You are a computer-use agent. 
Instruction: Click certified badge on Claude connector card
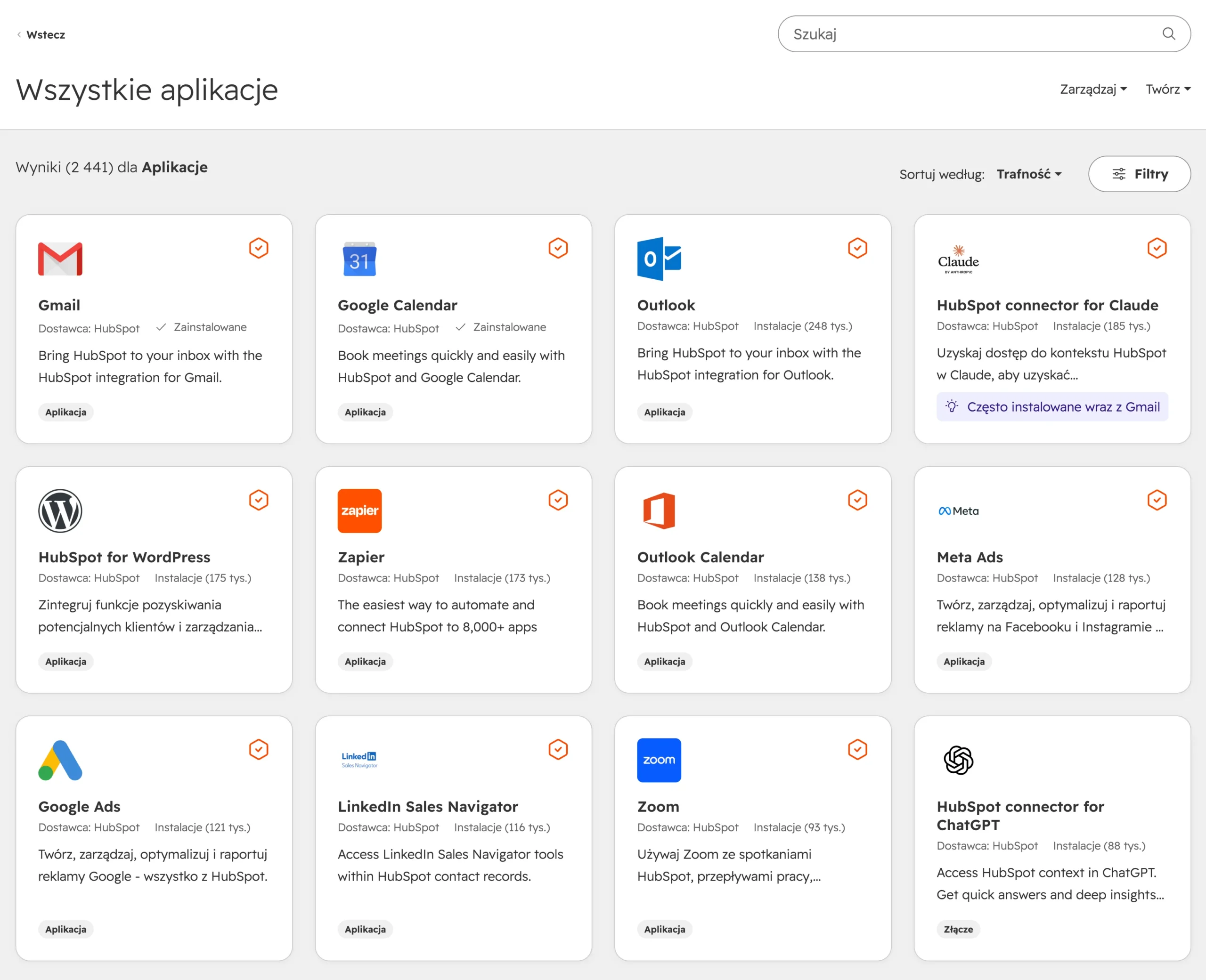tap(1157, 248)
